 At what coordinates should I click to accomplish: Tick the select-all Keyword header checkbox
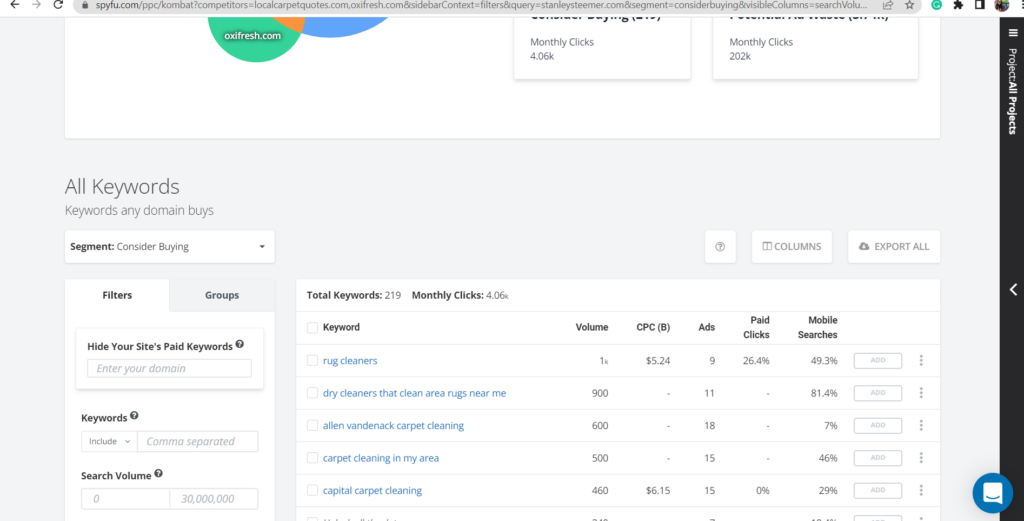pyautogui.click(x=313, y=327)
